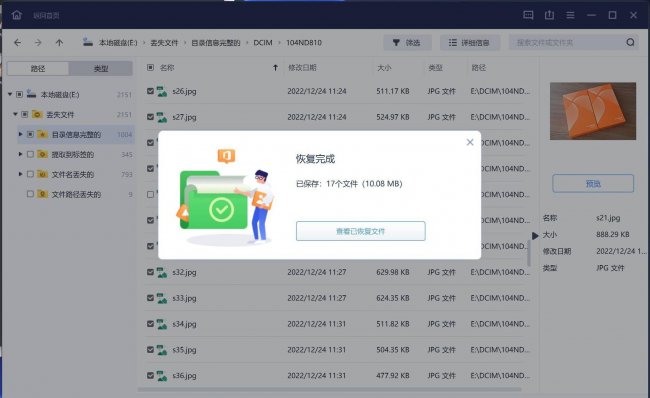The height and width of the screenshot is (398, 650).
Task: Click the 详细信息 view button
Action: pos(469,42)
